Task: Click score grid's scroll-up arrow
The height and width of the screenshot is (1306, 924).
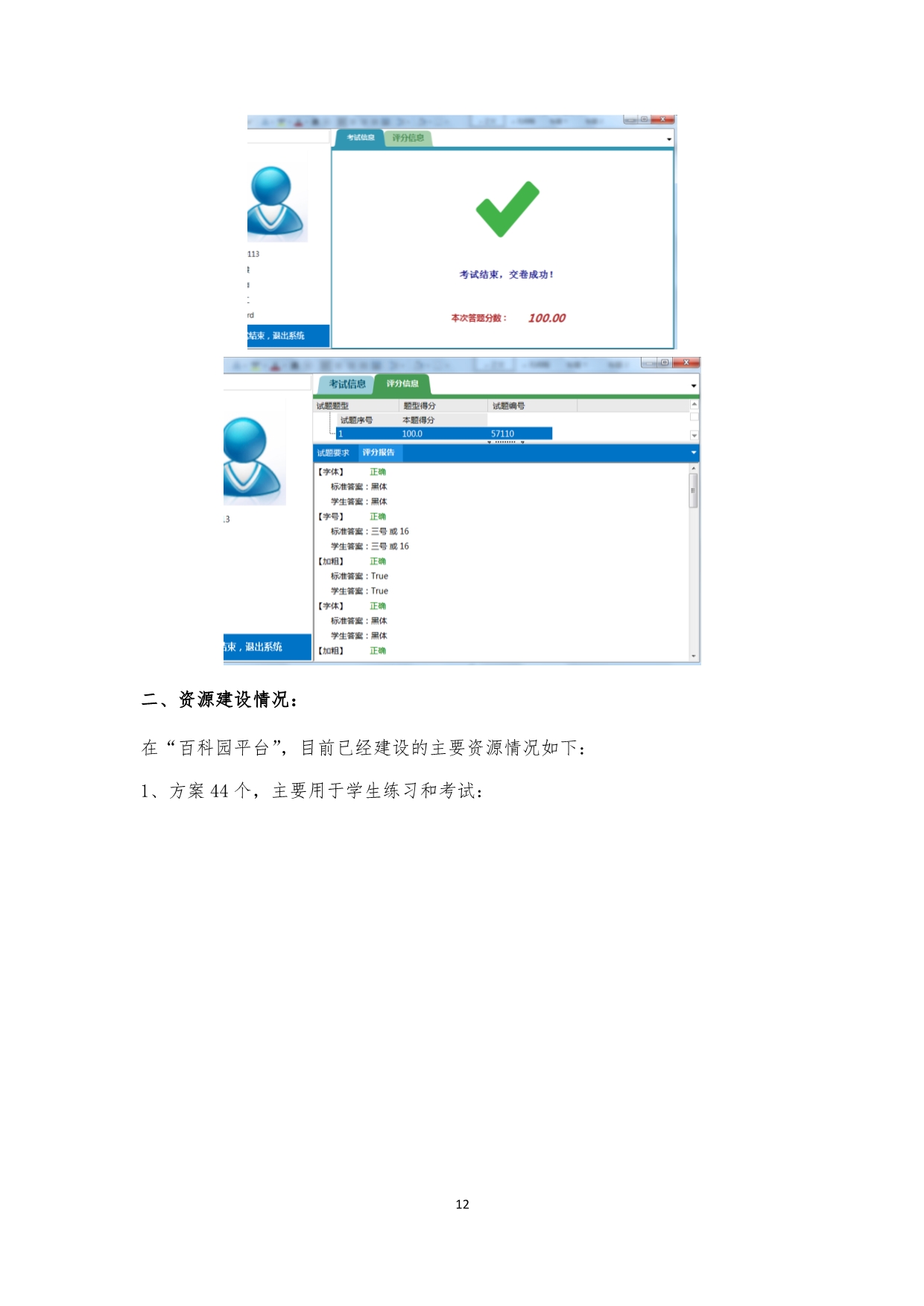Action: click(694, 405)
